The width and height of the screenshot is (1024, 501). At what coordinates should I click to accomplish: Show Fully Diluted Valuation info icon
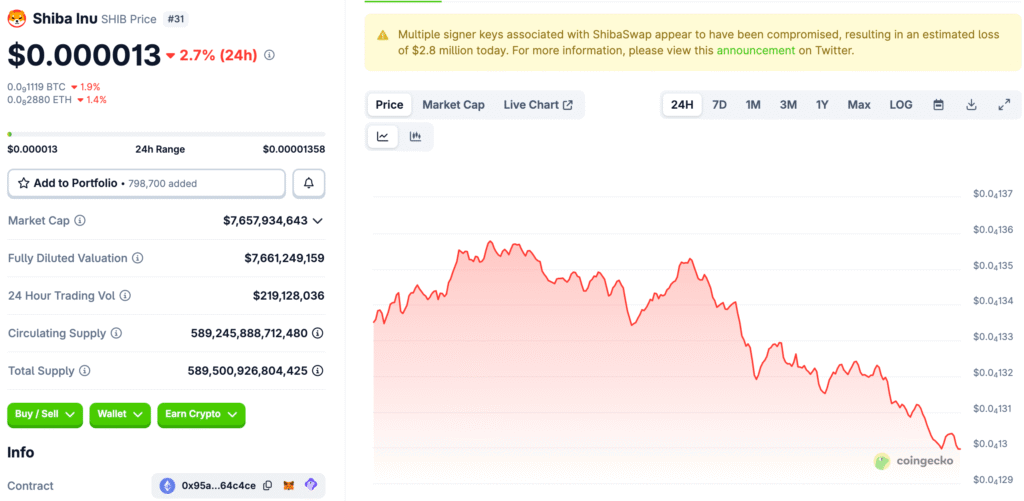[138, 258]
